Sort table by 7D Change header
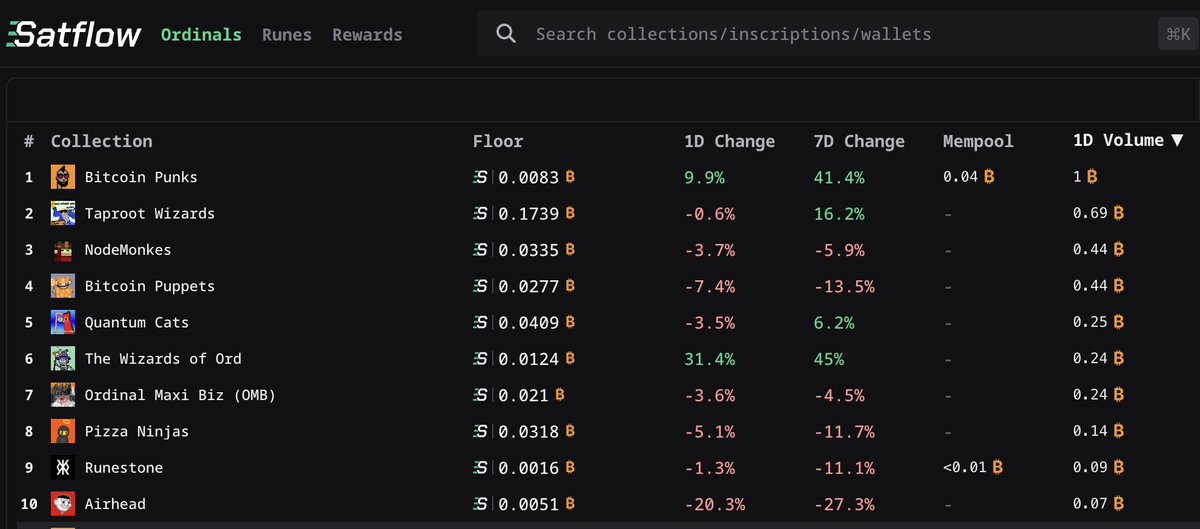Image resolution: width=1200 pixels, height=529 pixels. click(x=859, y=141)
